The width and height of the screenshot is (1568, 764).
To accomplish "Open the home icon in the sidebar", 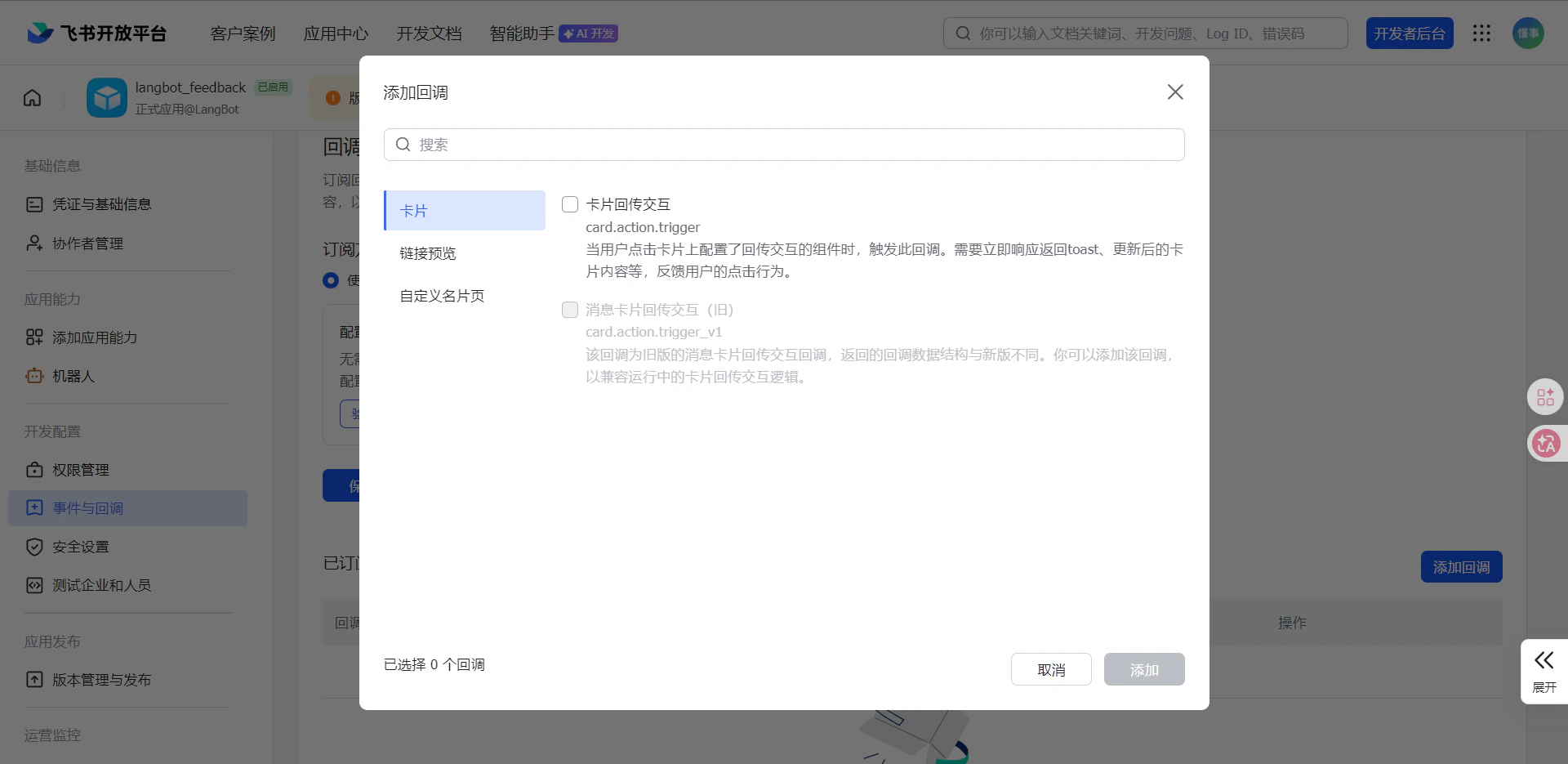I will 31,97.
